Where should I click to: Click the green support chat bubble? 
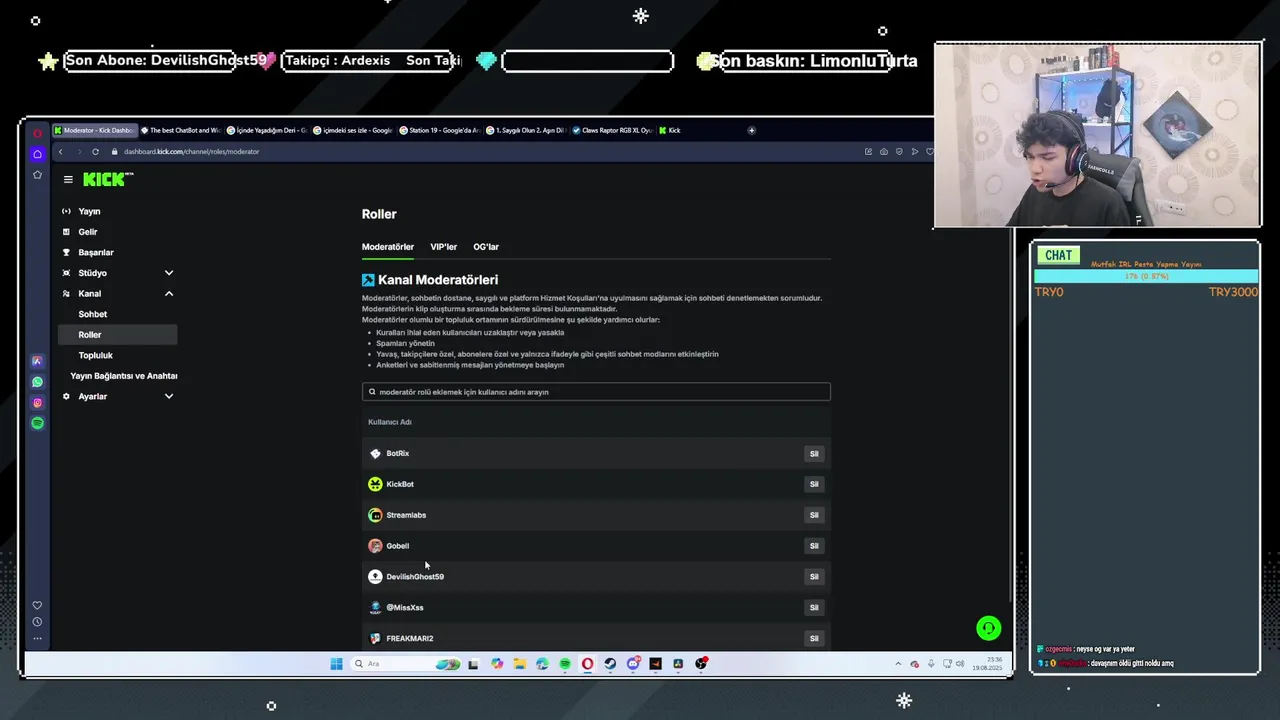pyautogui.click(x=988, y=628)
